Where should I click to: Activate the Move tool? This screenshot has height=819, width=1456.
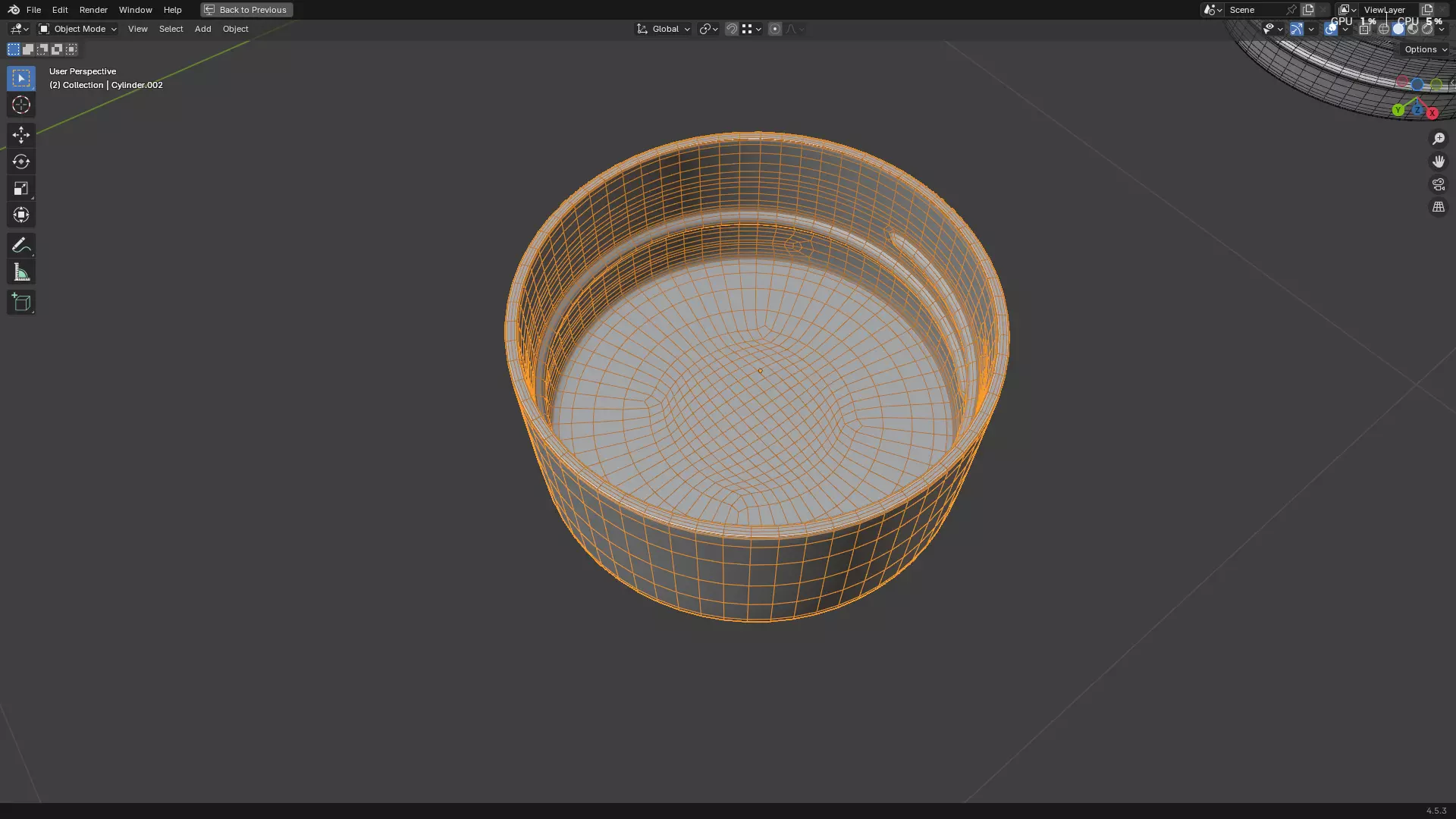coord(20,135)
